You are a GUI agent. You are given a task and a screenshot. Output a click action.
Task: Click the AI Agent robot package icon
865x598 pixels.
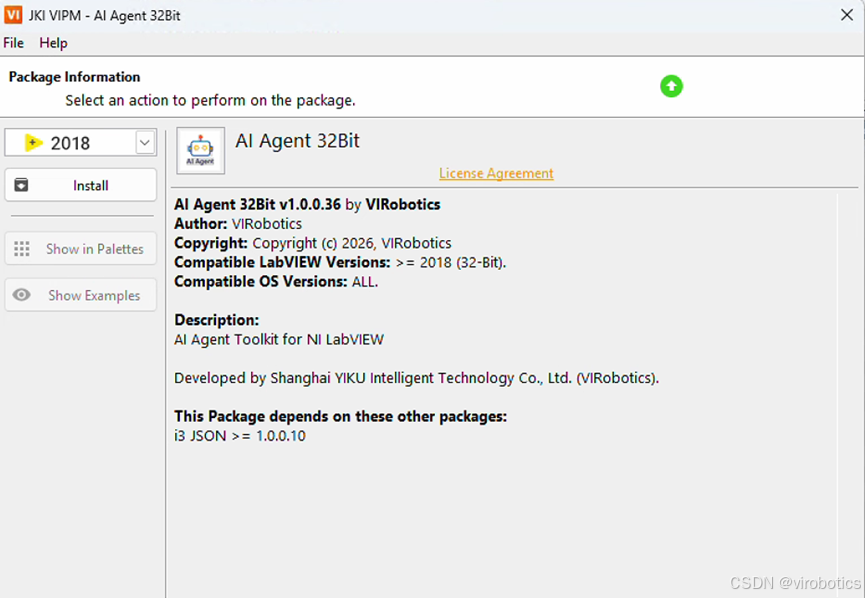pyautogui.click(x=200, y=151)
